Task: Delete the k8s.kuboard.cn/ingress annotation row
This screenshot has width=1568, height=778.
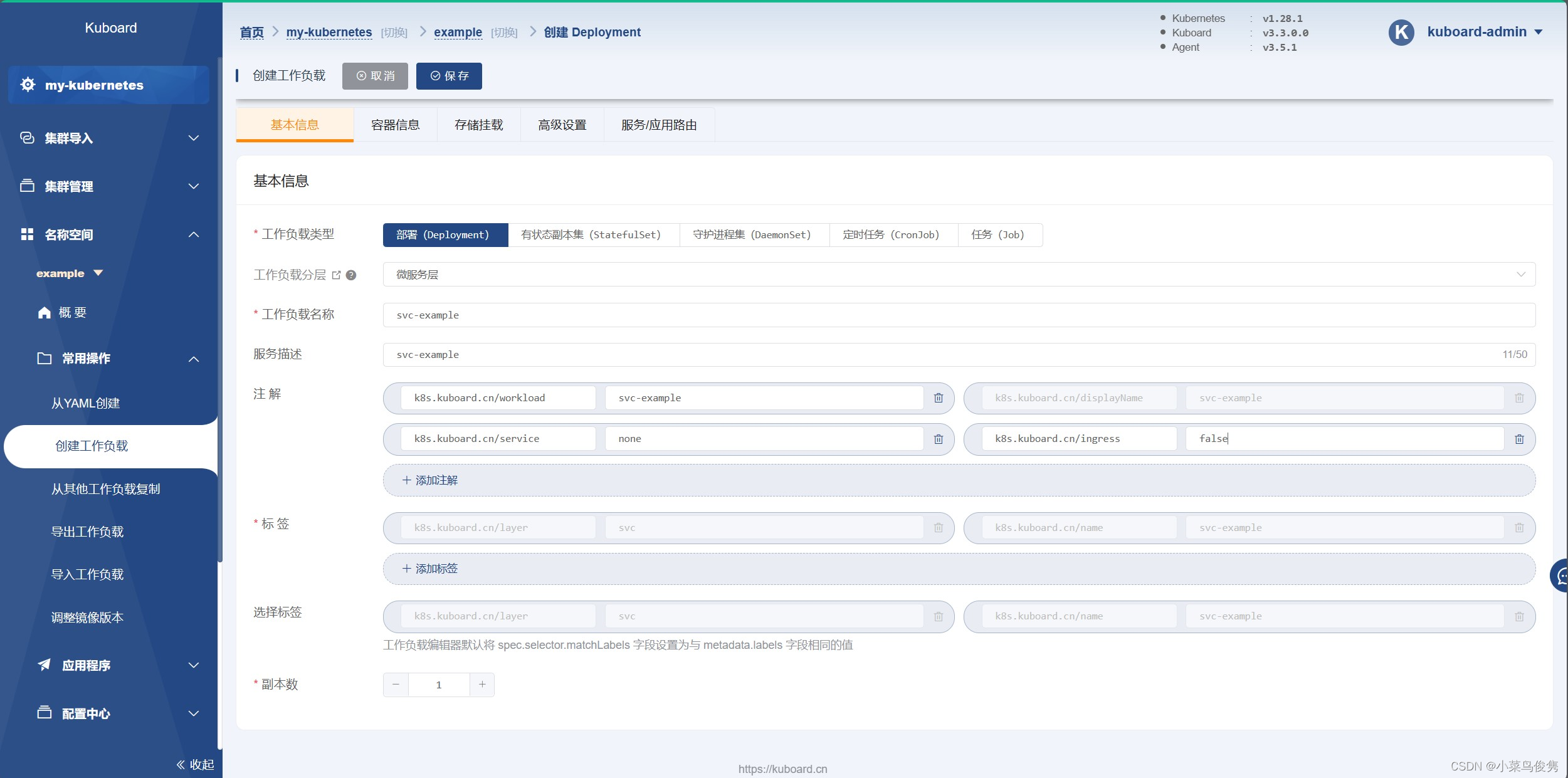Action: [x=1519, y=439]
